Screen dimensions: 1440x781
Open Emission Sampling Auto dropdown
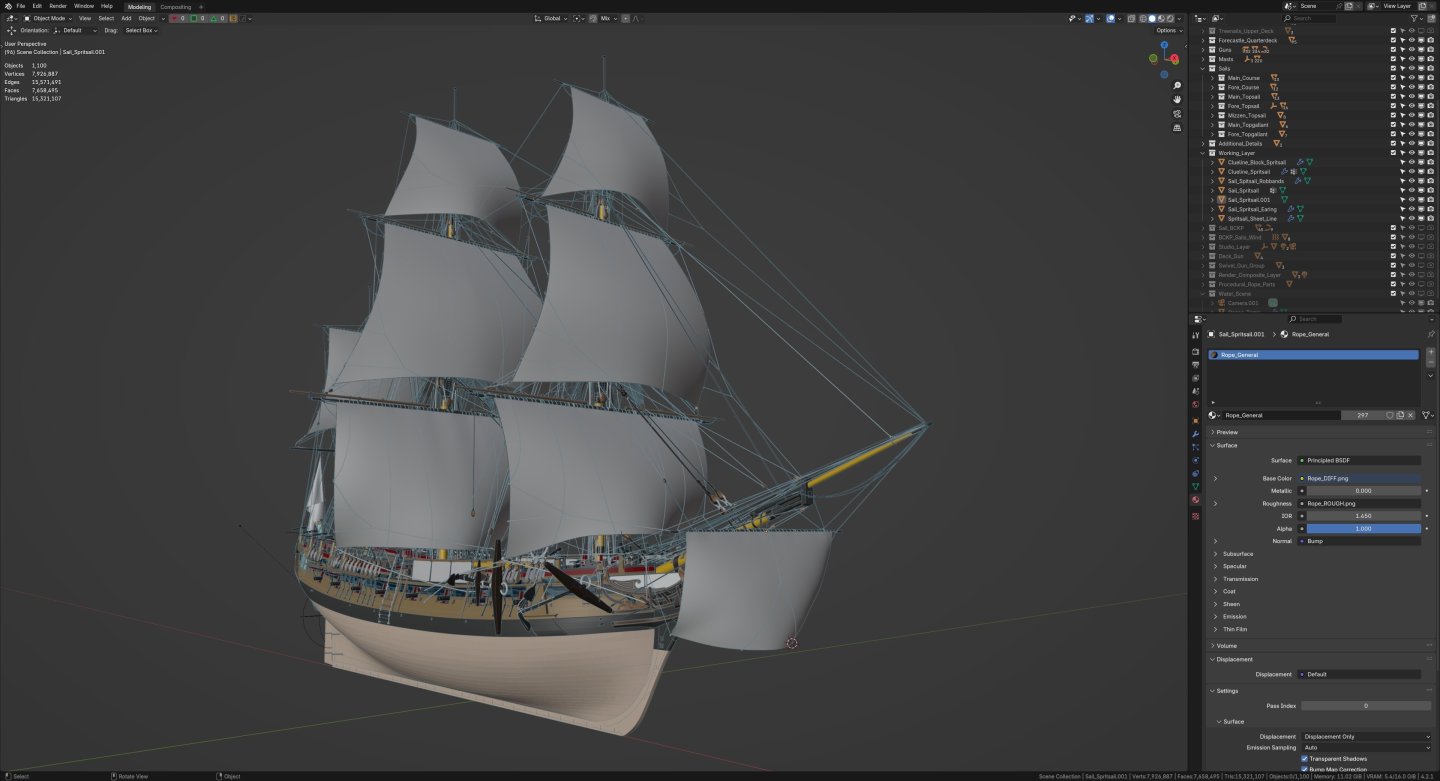(1366, 747)
